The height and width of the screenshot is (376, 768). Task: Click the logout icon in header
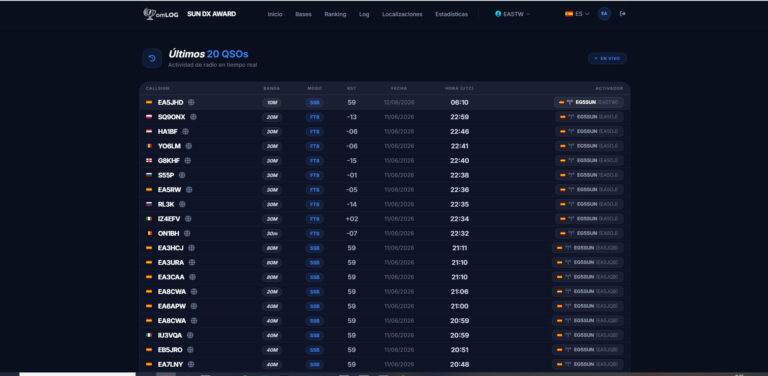(x=623, y=14)
